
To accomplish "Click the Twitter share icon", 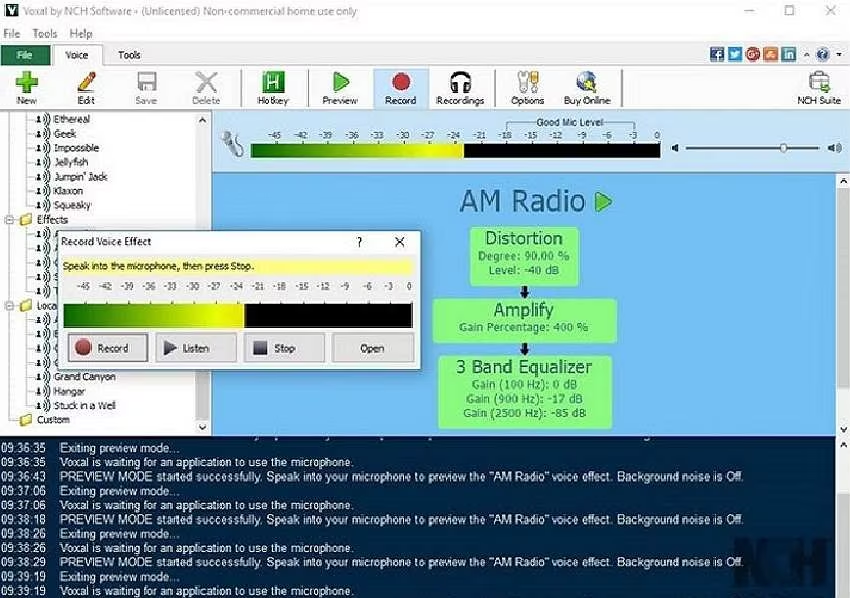I will tap(735, 54).
